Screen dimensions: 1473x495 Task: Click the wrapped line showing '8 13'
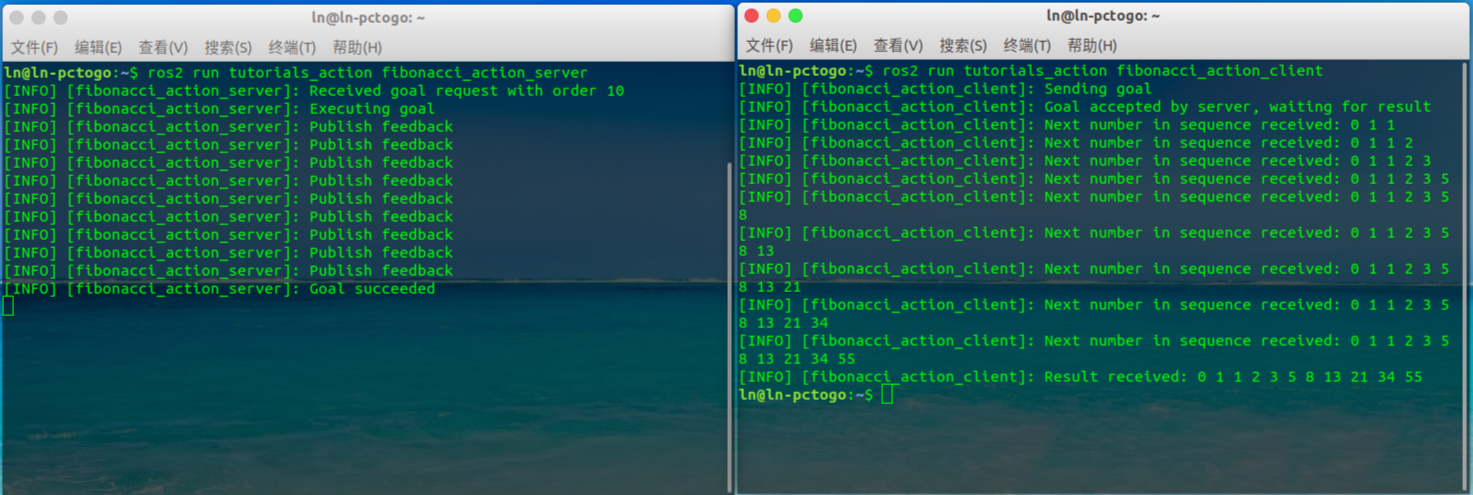[x=756, y=251]
